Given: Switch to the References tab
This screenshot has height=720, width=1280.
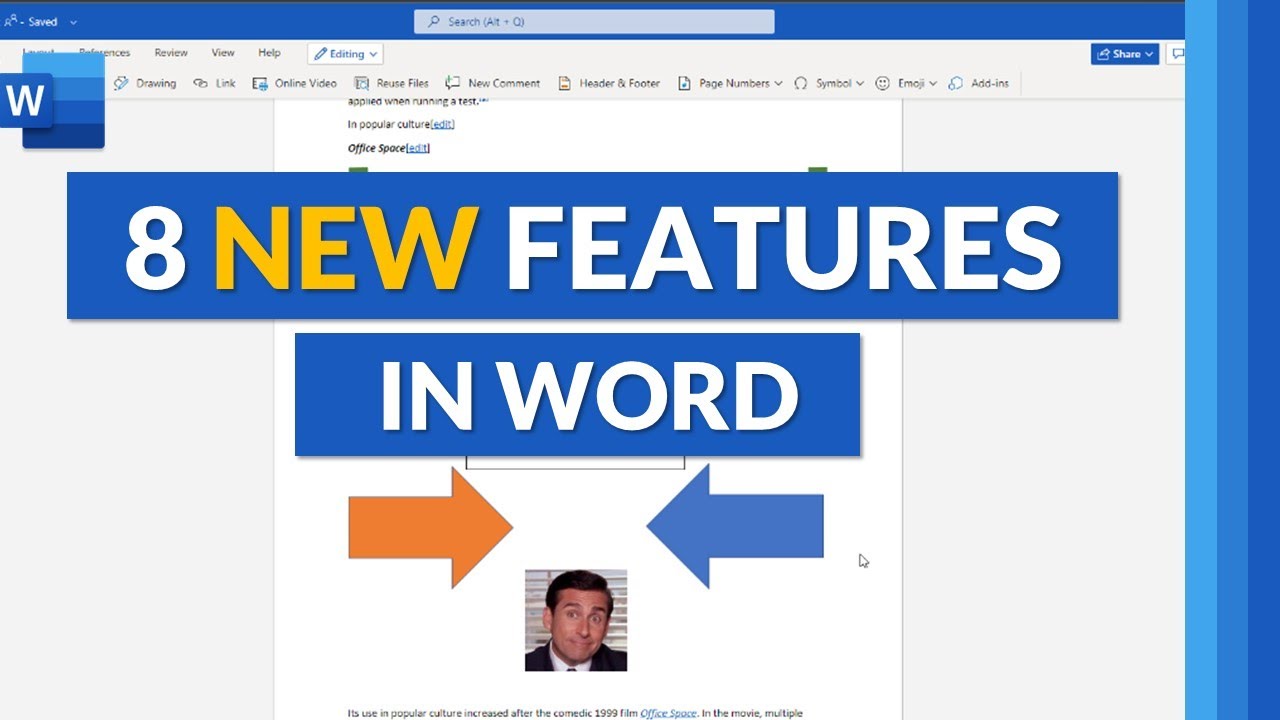Looking at the screenshot, I should pos(104,53).
